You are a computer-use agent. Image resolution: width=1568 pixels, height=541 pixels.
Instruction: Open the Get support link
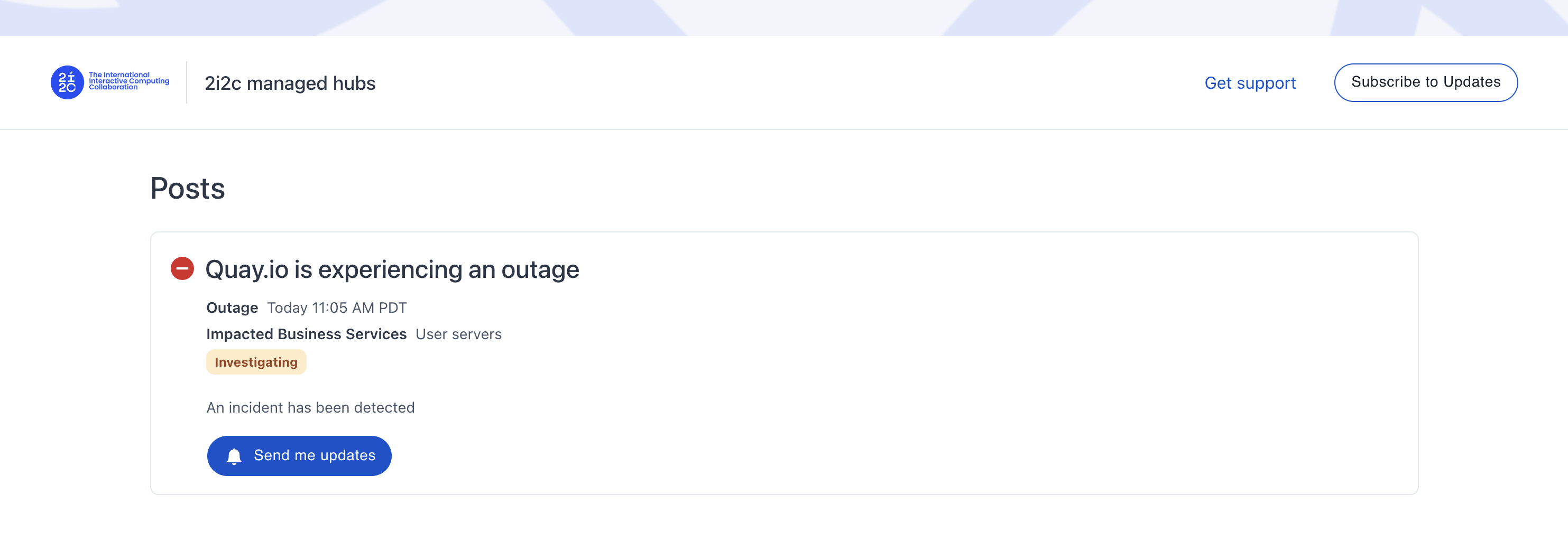(x=1250, y=83)
